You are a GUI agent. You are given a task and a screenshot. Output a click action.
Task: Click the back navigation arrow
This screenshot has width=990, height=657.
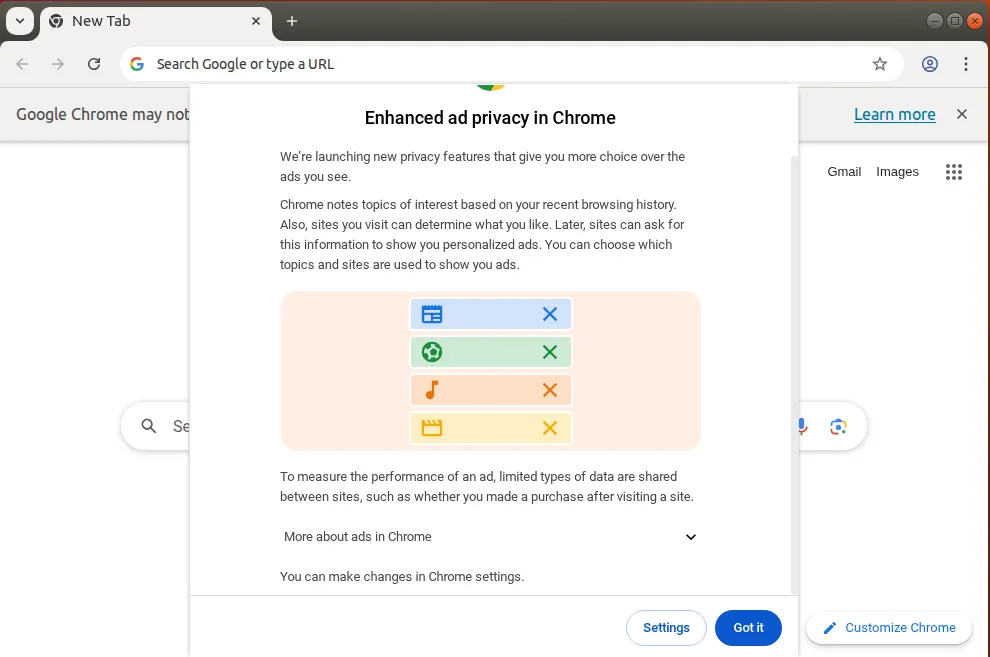(x=21, y=63)
